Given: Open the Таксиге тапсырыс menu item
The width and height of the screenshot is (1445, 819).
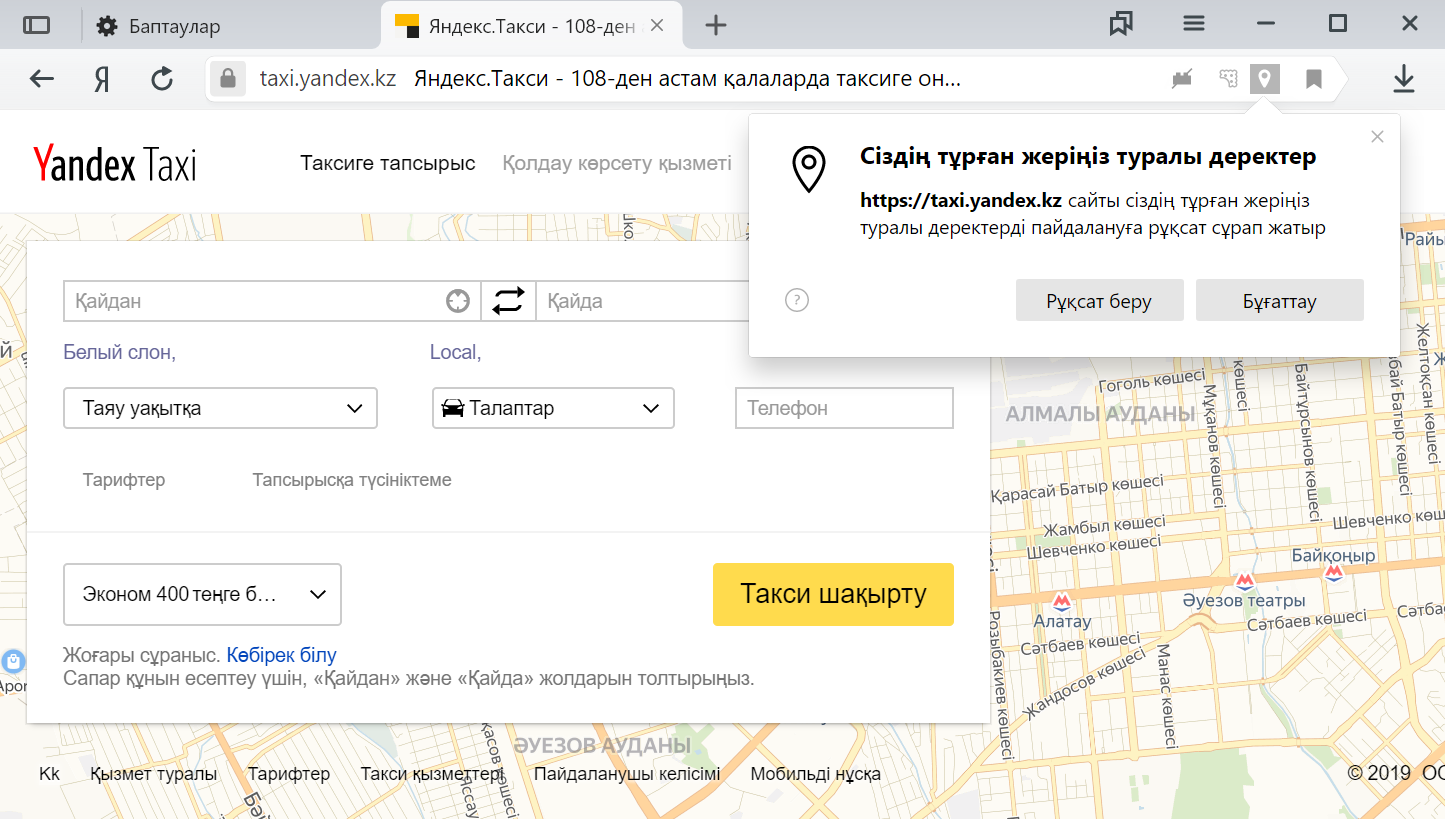Looking at the screenshot, I should [x=388, y=163].
